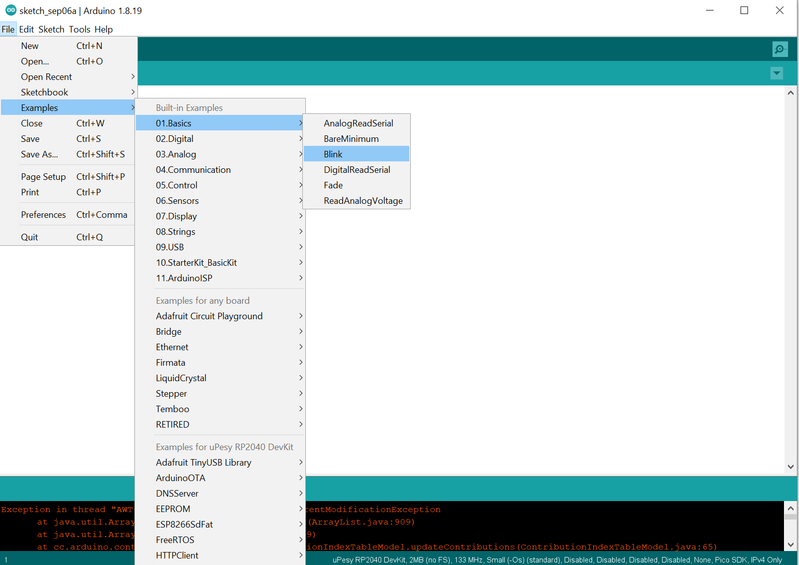The width and height of the screenshot is (799, 565).
Task: Click the Arduino logo in title bar
Action: [10, 10]
